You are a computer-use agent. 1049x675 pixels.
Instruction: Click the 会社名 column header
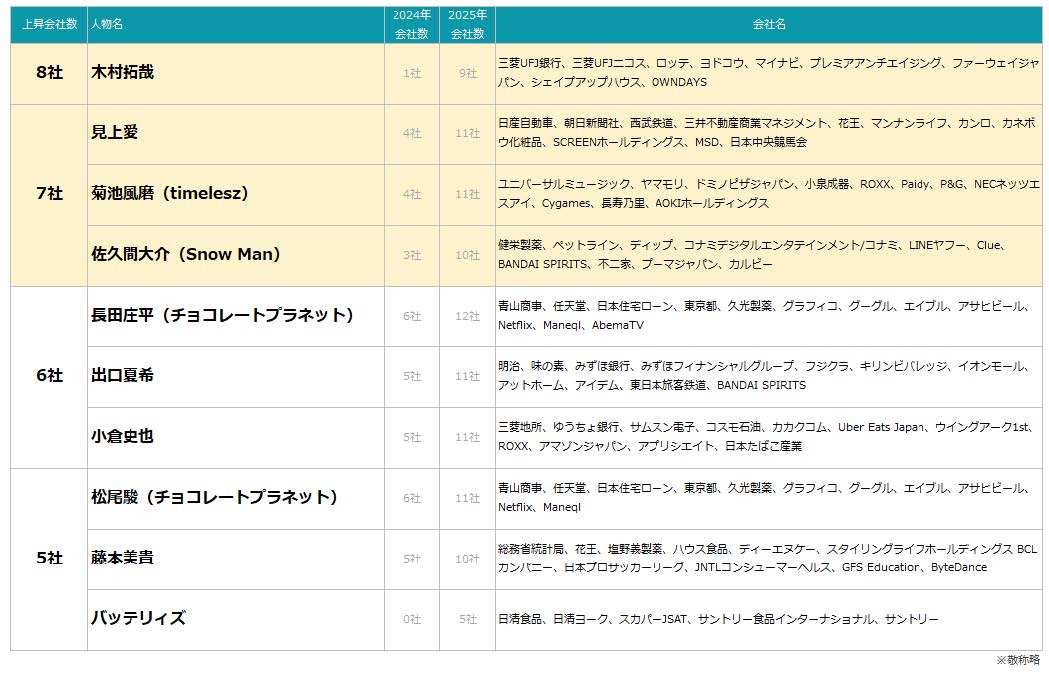pyautogui.click(x=768, y=24)
